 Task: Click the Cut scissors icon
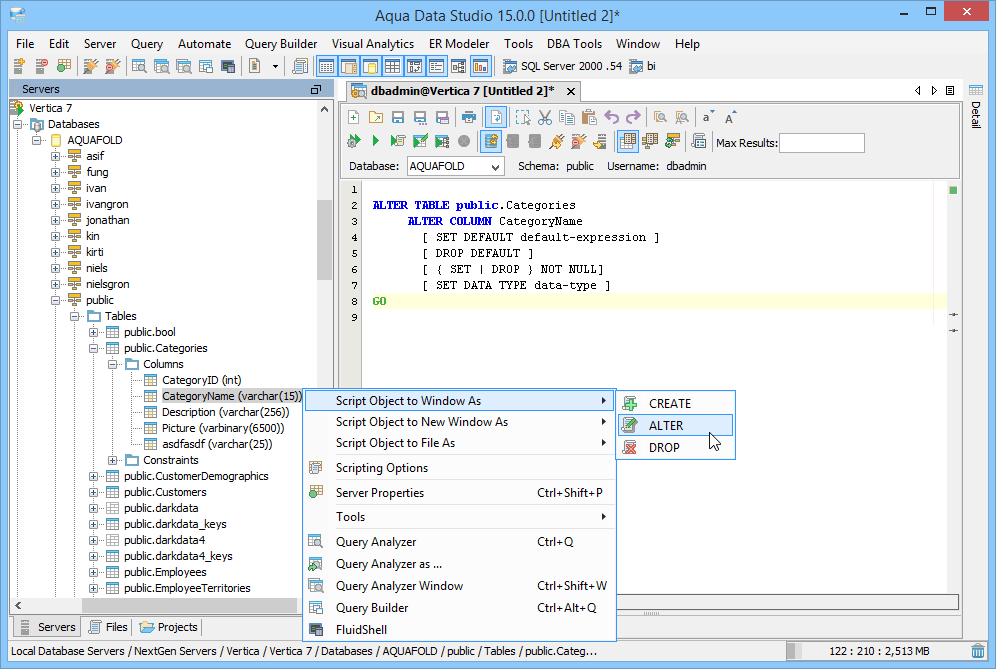tap(545, 118)
